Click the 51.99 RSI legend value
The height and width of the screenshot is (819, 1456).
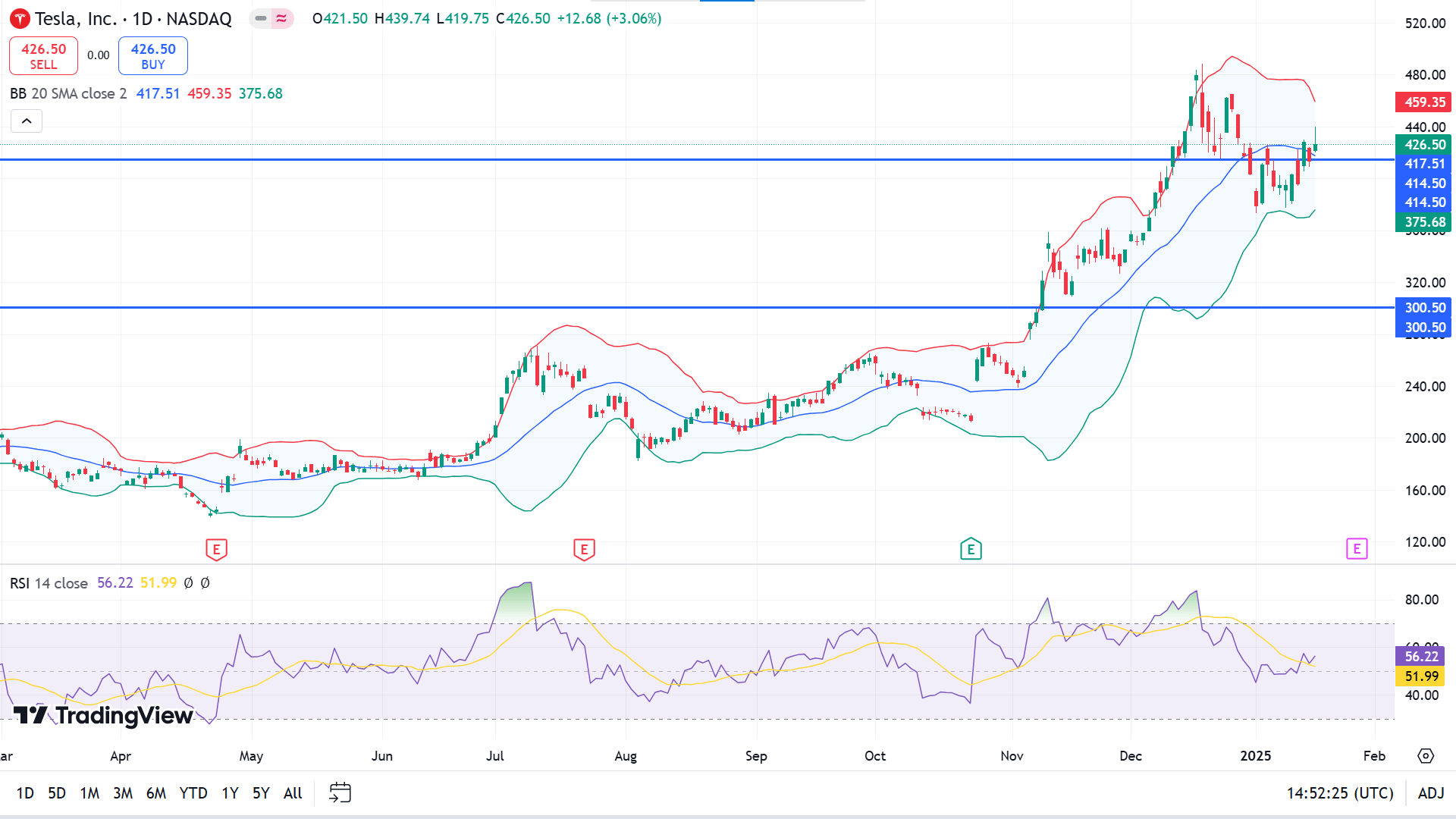coord(158,583)
